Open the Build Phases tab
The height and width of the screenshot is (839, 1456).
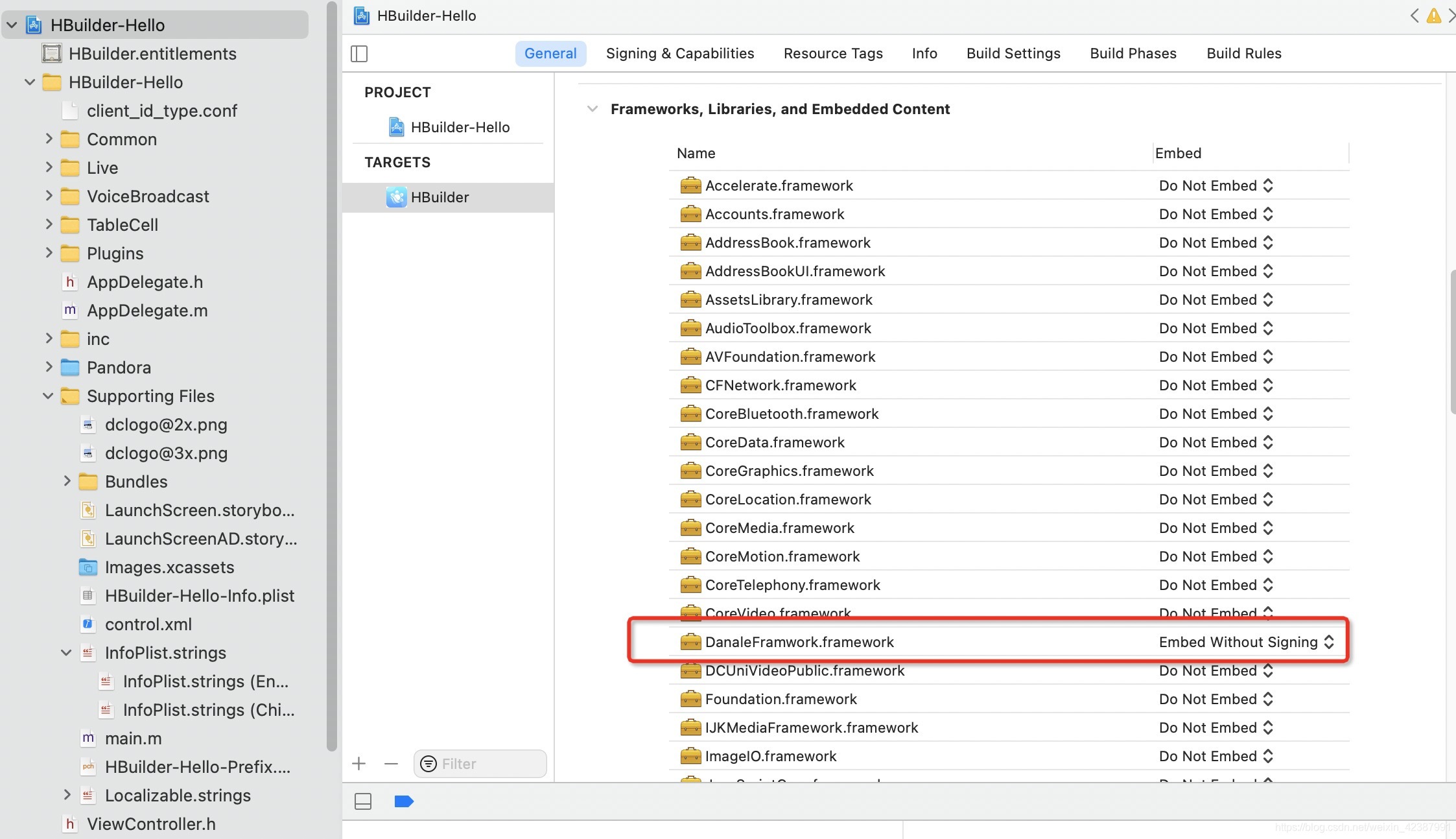(x=1133, y=53)
